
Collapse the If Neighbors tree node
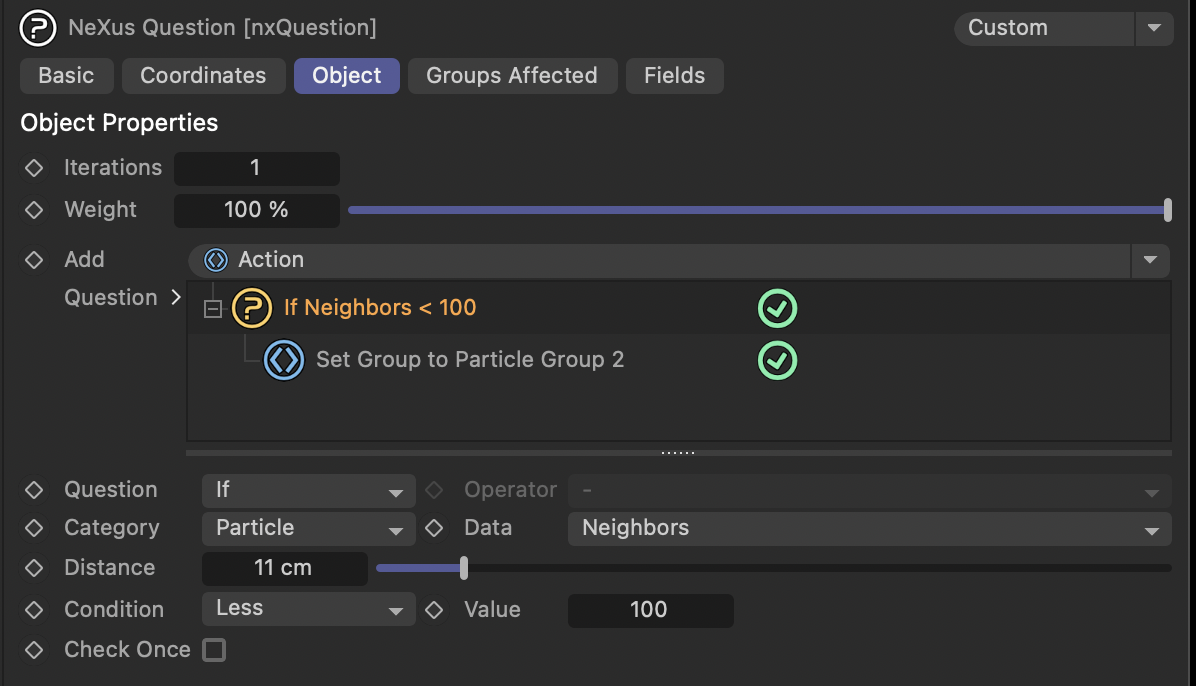coord(212,309)
